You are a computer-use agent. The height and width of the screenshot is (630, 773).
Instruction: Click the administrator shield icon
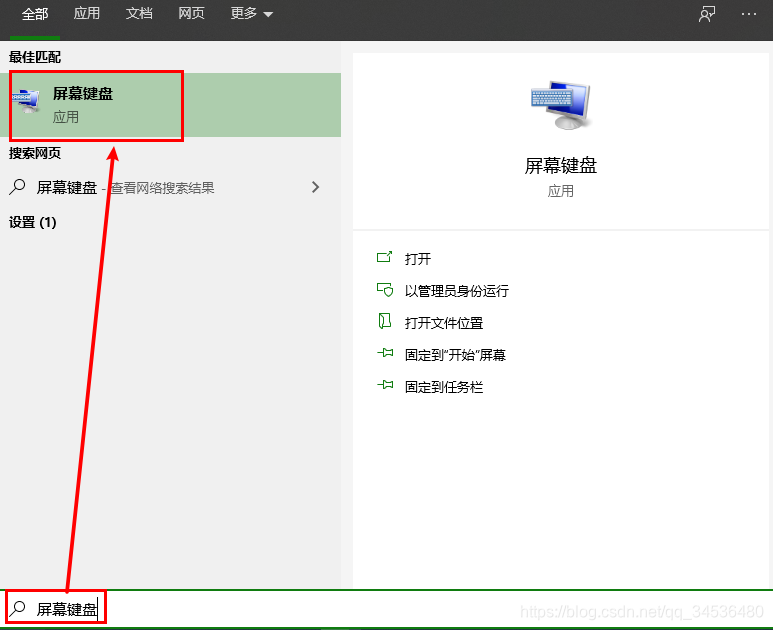tap(385, 289)
